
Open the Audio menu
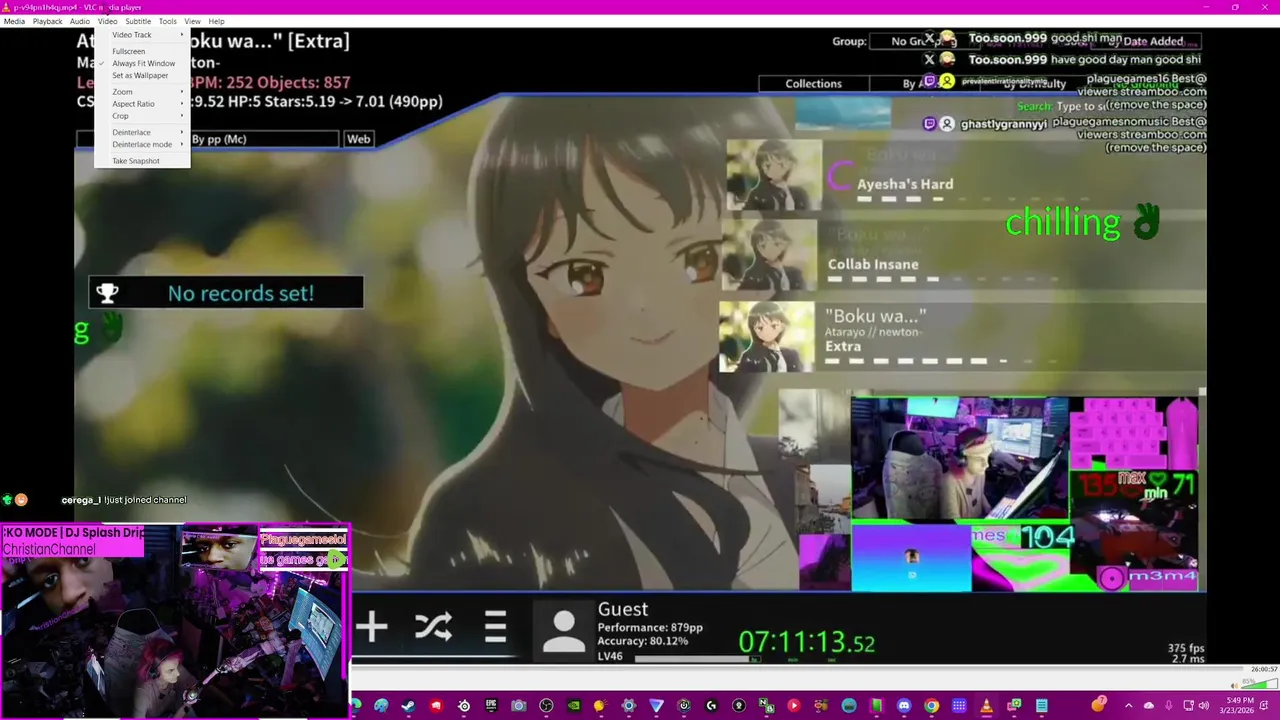click(x=79, y=21)
